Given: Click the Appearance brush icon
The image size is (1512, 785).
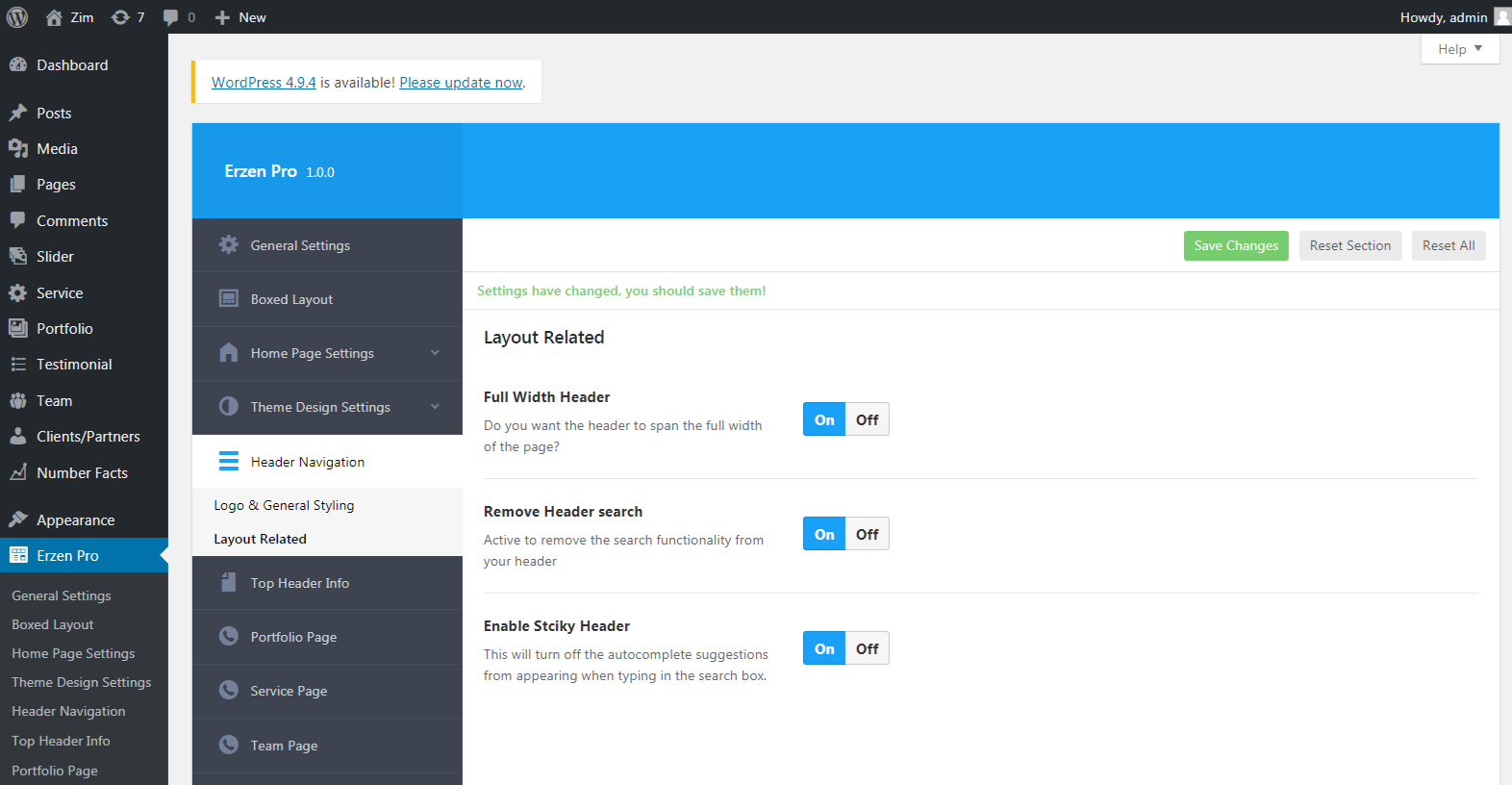Looking at the screenshot, I should coord(17,519).
